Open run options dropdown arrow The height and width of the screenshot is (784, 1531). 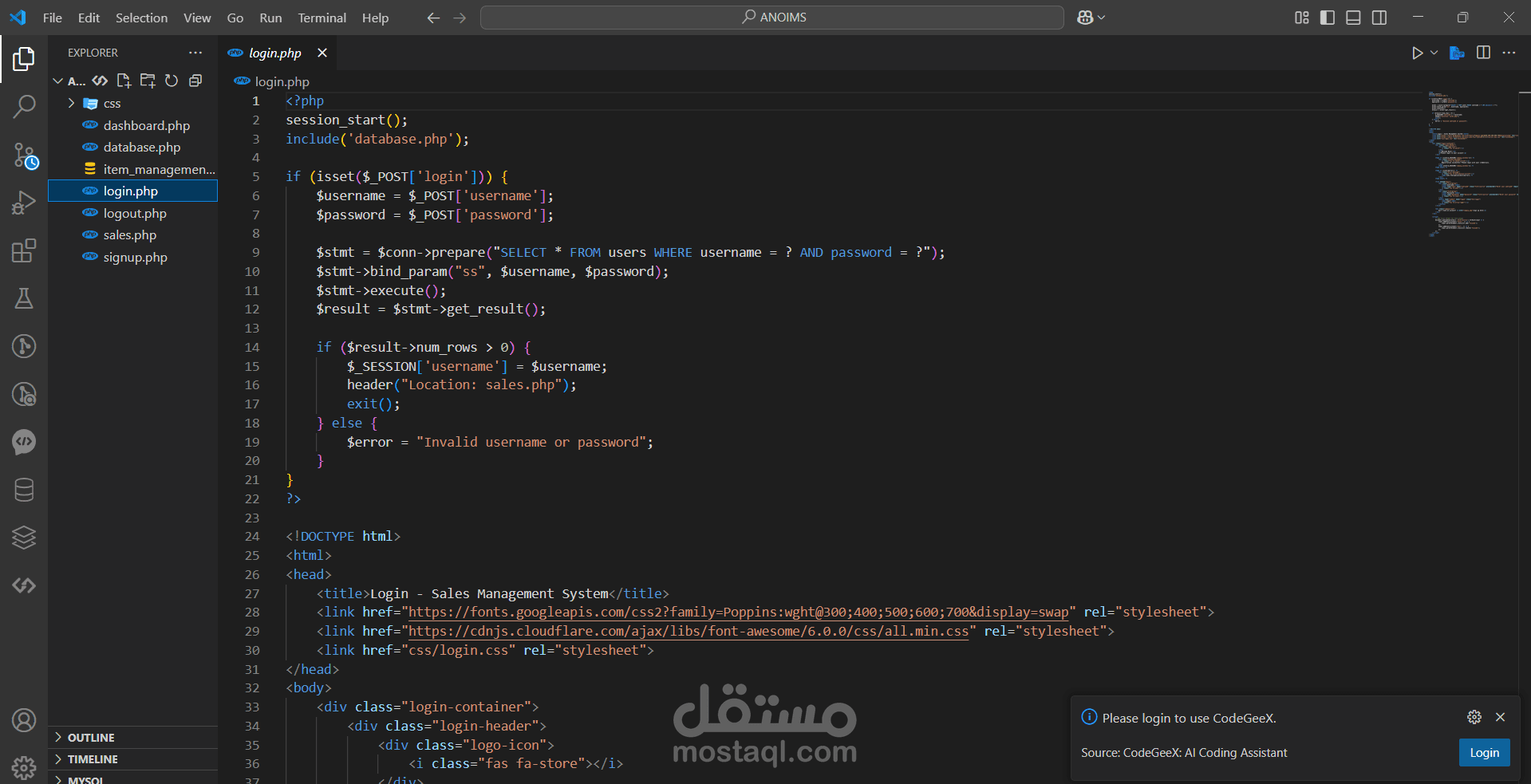click(1434, 53)
